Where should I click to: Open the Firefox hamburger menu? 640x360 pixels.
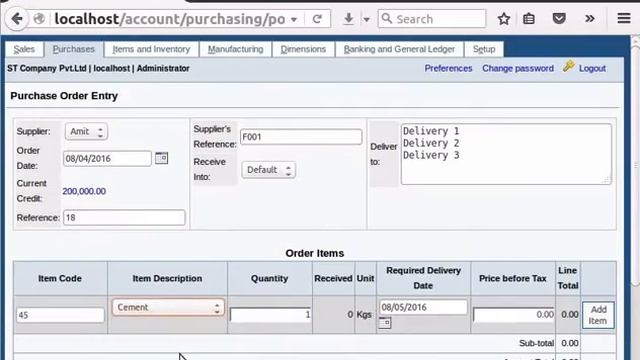coord(624,18)
